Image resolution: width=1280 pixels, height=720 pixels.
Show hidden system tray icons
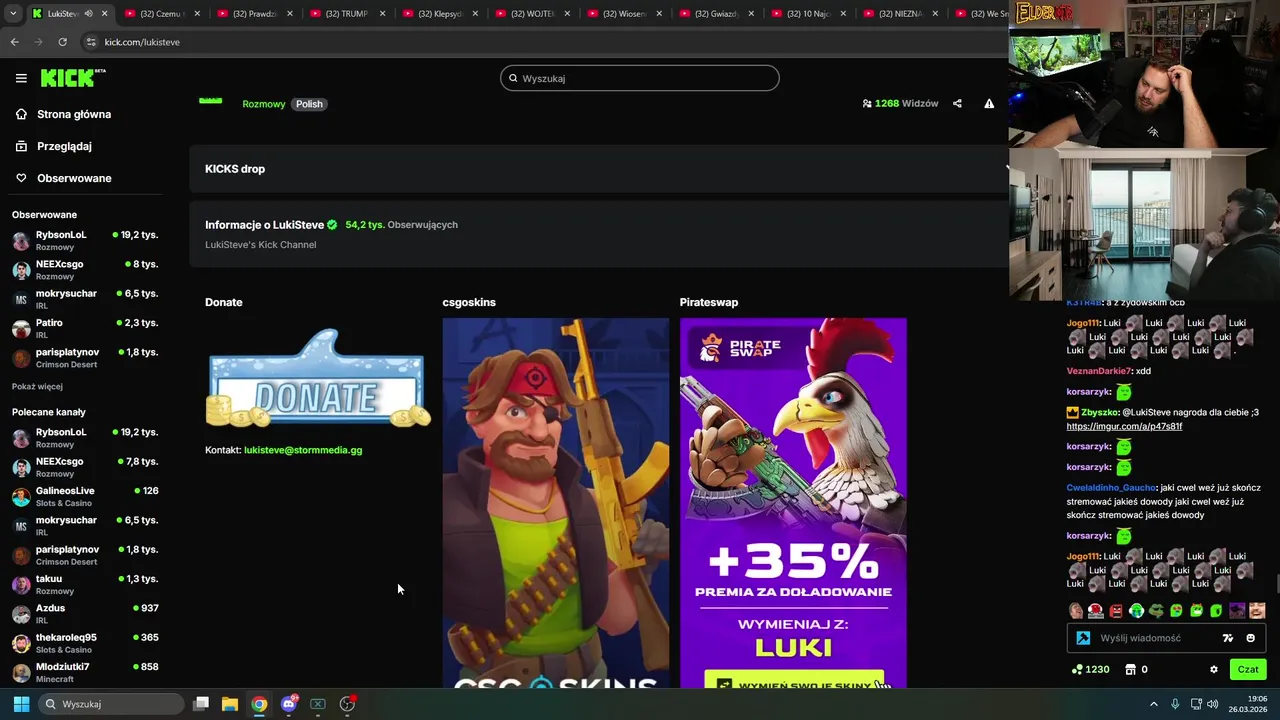coord(1153,704)
